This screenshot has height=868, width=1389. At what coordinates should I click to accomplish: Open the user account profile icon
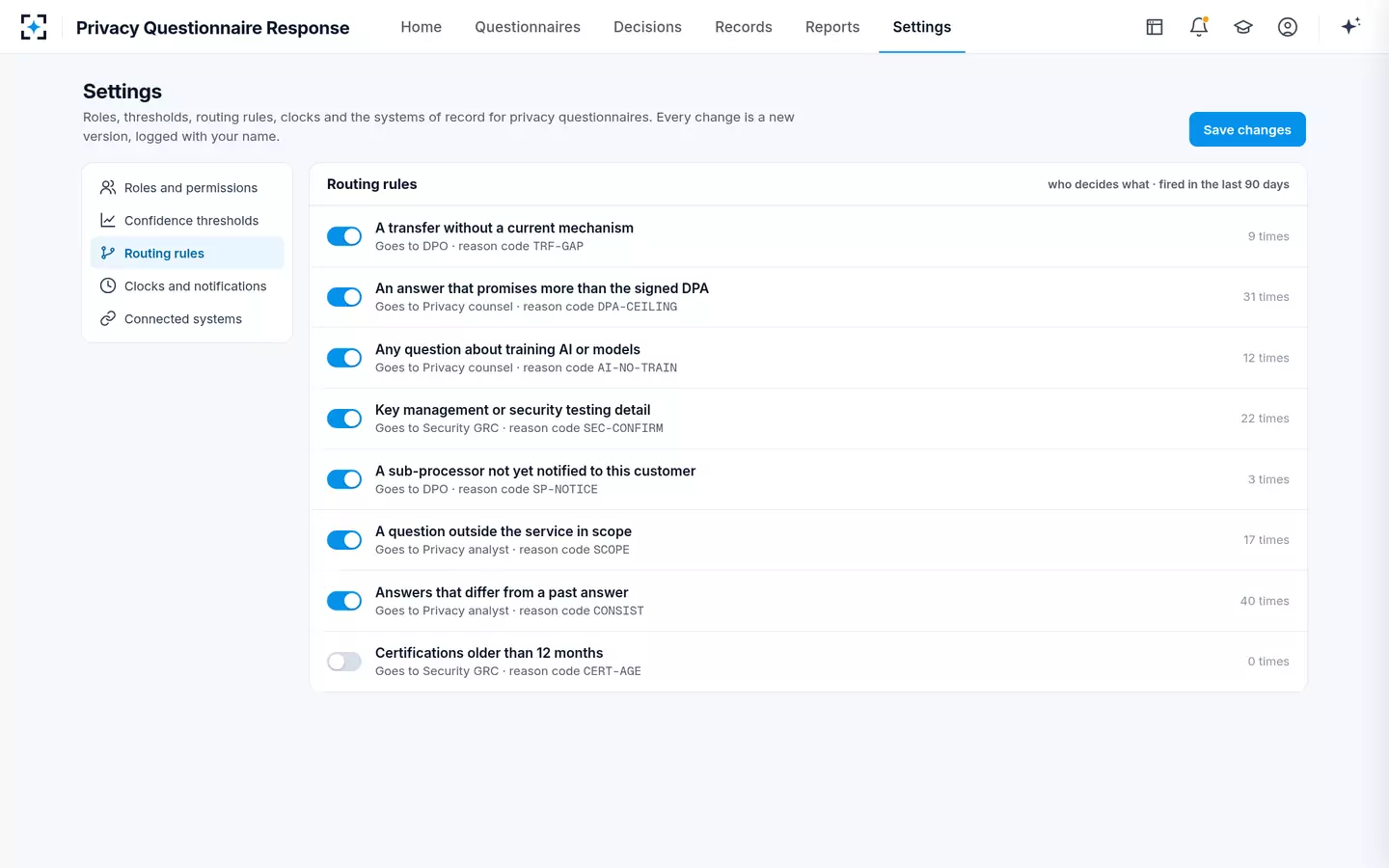(x=1288, y=27)
